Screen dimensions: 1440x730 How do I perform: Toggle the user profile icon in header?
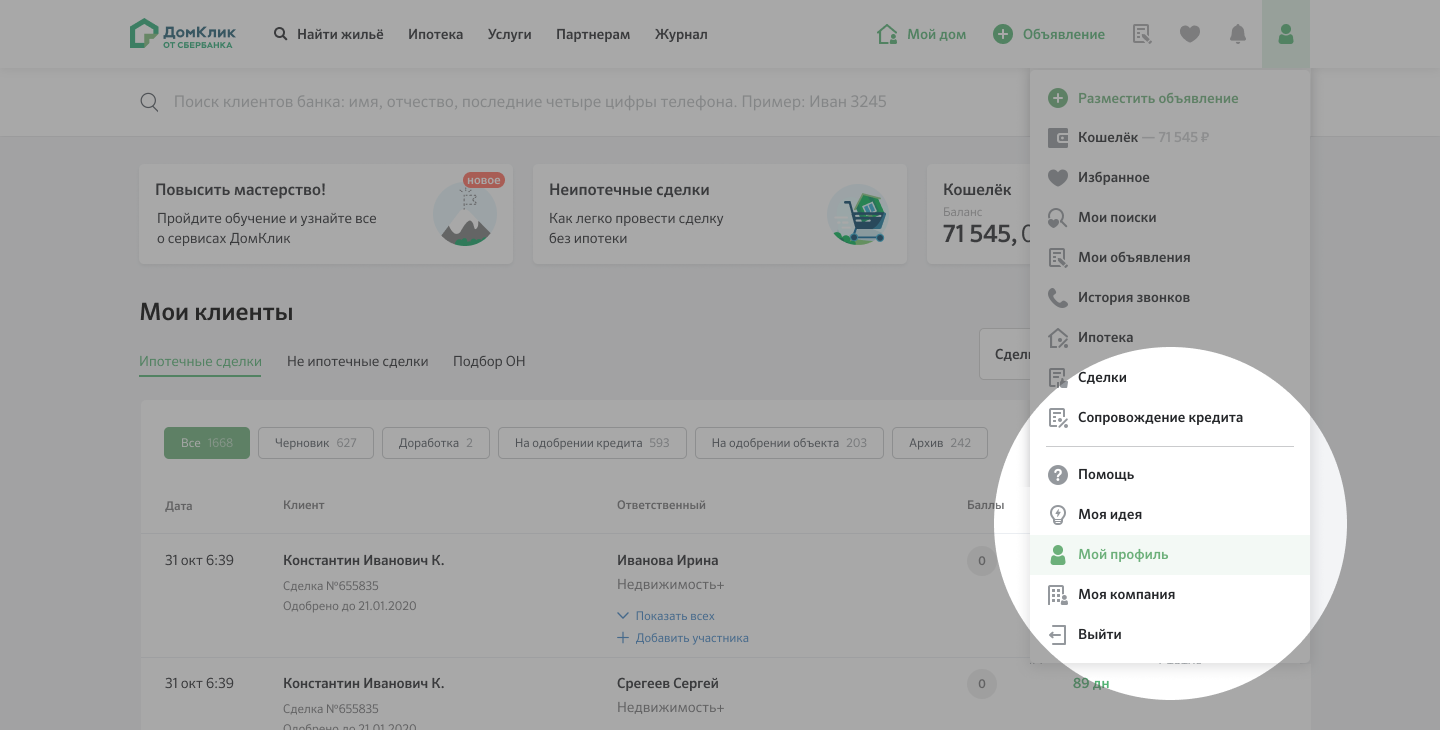(1286, 34)
